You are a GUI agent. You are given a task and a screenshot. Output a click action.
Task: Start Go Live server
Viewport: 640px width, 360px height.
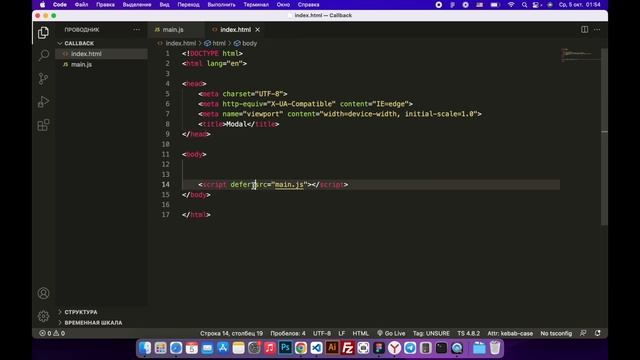[391, 333]
